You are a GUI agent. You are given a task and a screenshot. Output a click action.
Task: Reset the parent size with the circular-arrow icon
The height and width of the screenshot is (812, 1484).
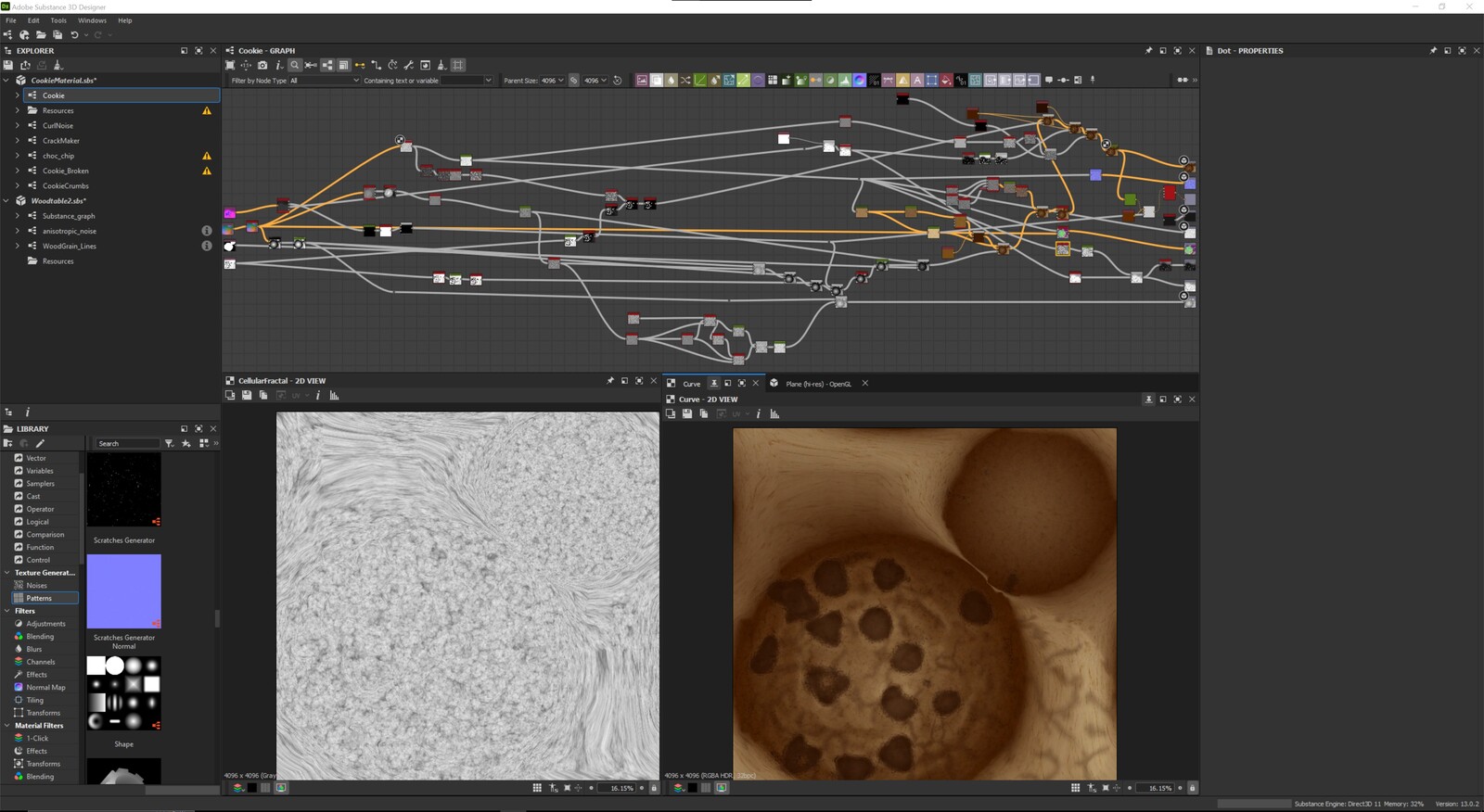coord(618,81)
